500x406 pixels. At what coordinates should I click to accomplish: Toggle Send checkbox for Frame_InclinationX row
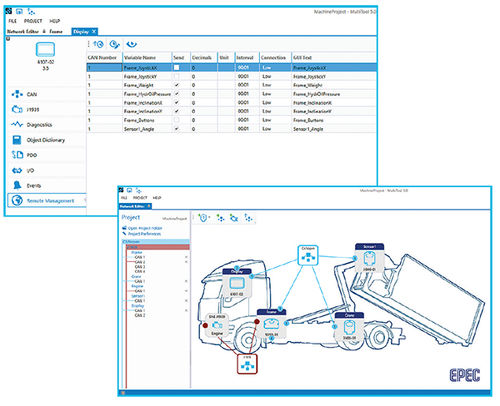tap(177, 102)
